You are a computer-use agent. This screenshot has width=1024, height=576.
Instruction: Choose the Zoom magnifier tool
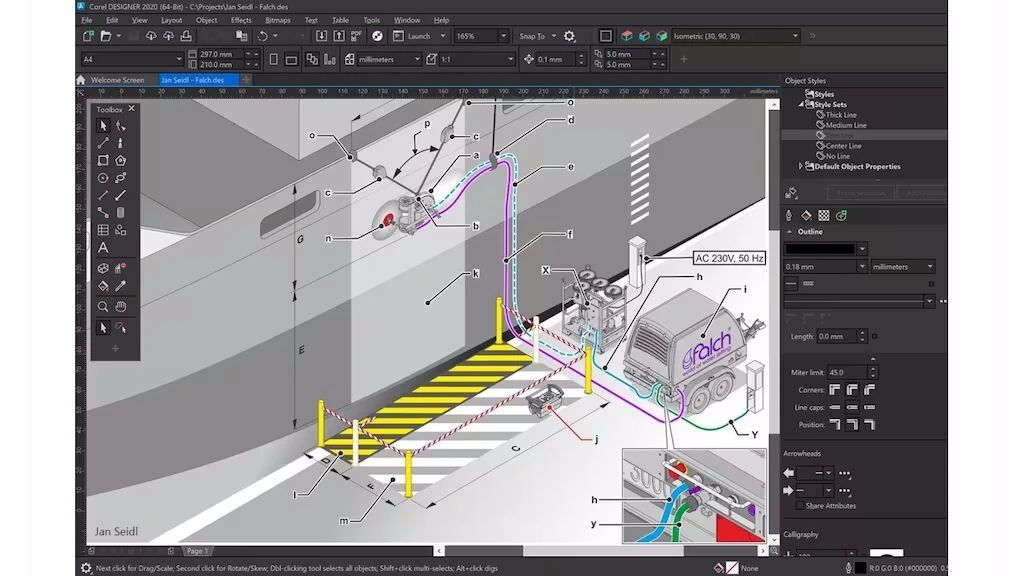(x=102, y=307)
